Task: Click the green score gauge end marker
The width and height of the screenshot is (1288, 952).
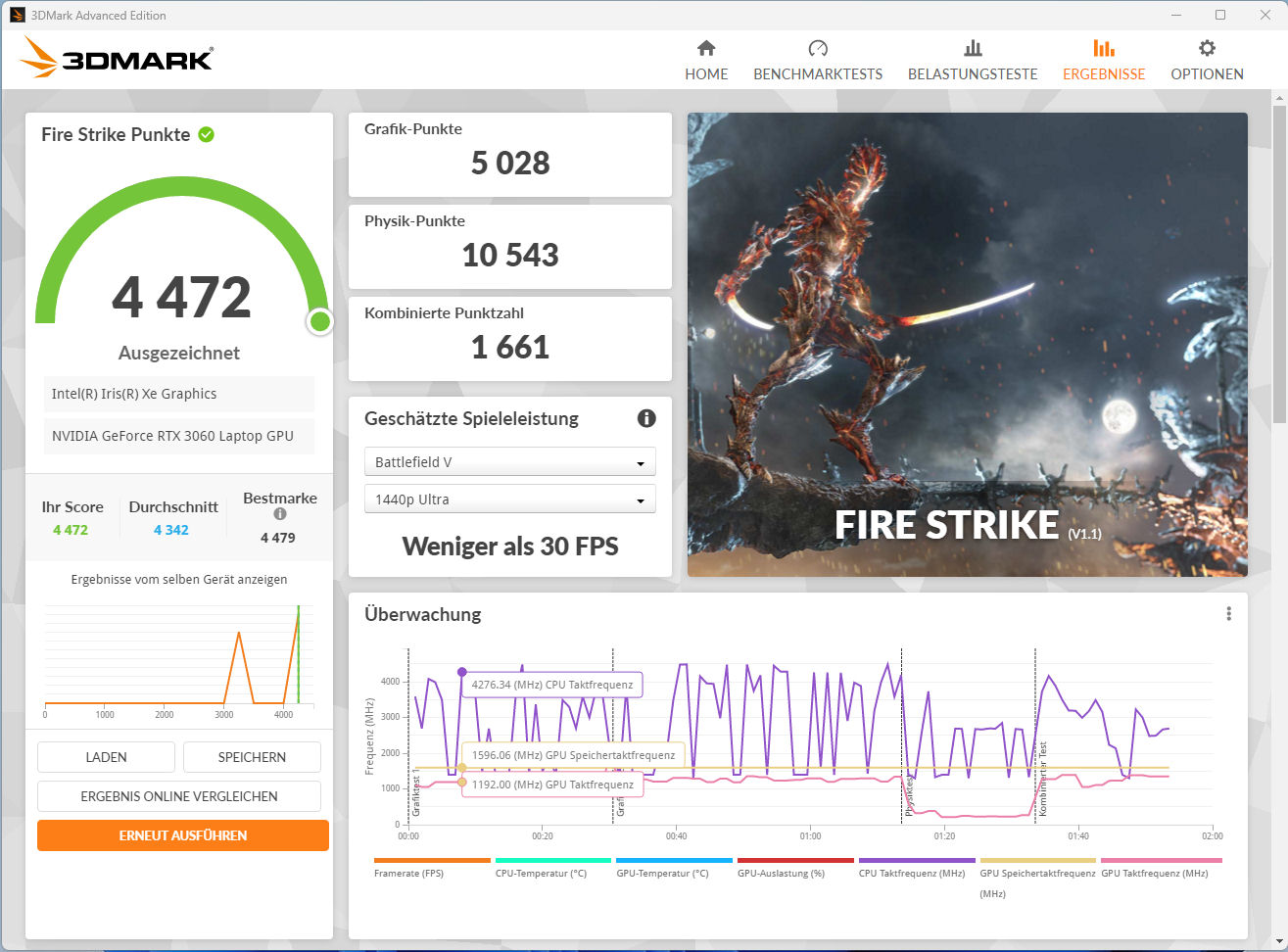Action: 319,321
